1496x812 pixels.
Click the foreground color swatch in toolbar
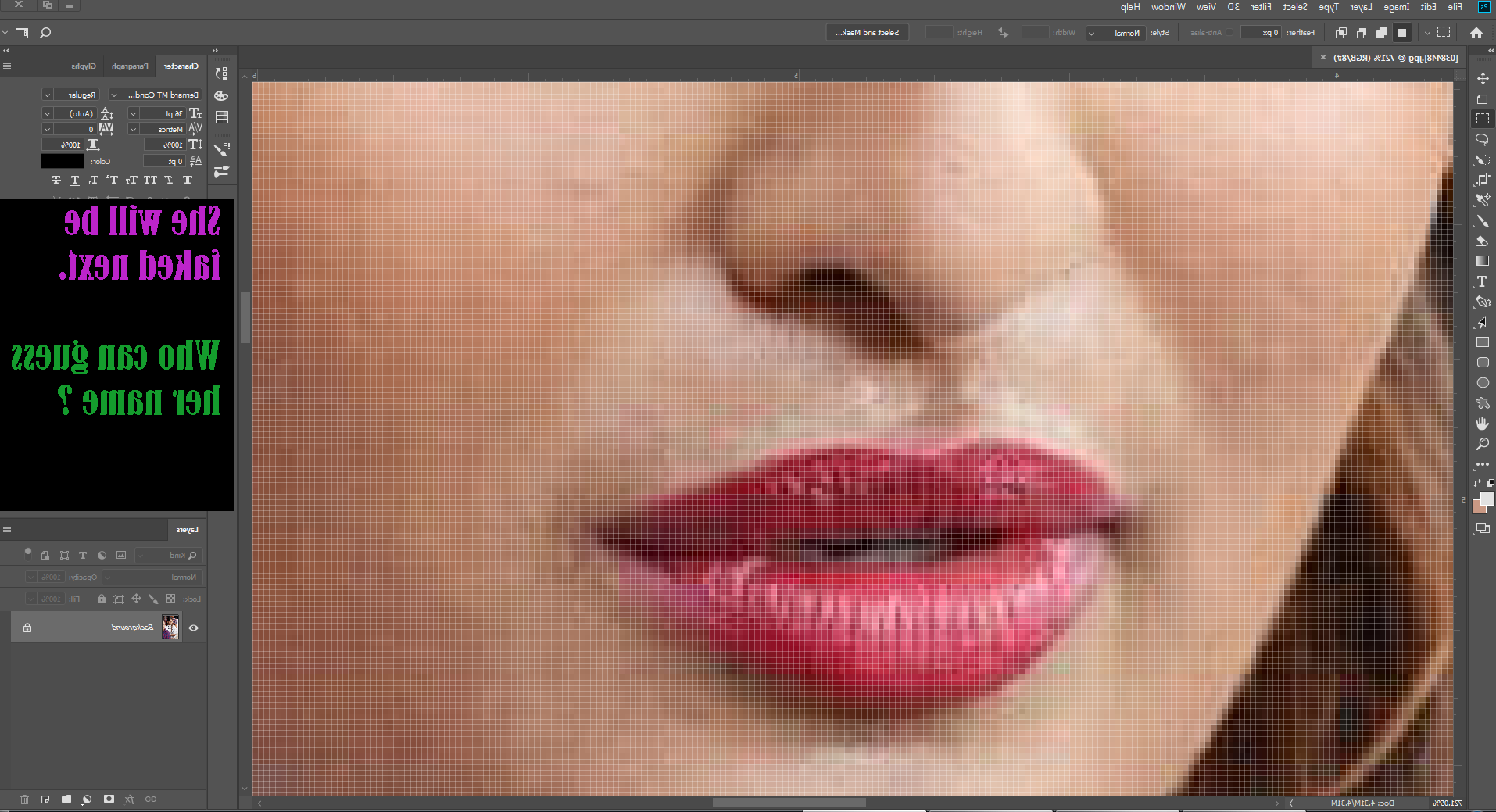coord(1487,499)
